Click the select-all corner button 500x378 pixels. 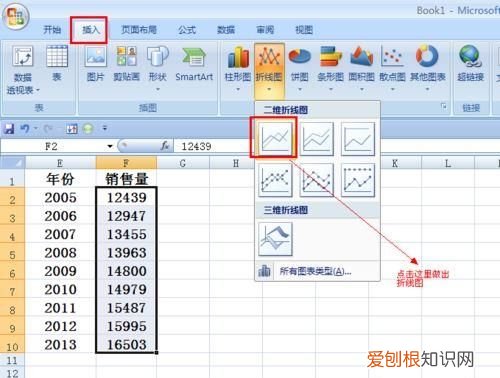[12, 163]
